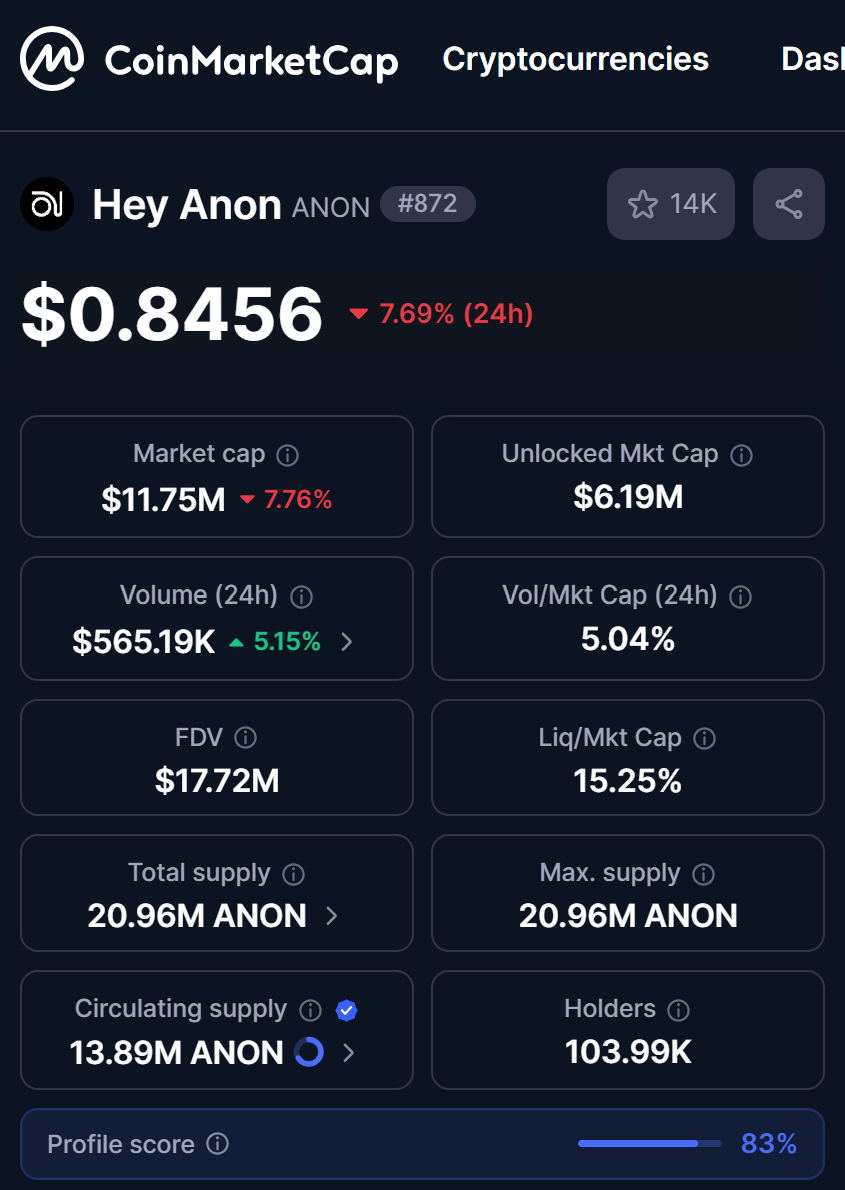
Task: Click the FDV info icon
Action: click(x=245, y=738)
